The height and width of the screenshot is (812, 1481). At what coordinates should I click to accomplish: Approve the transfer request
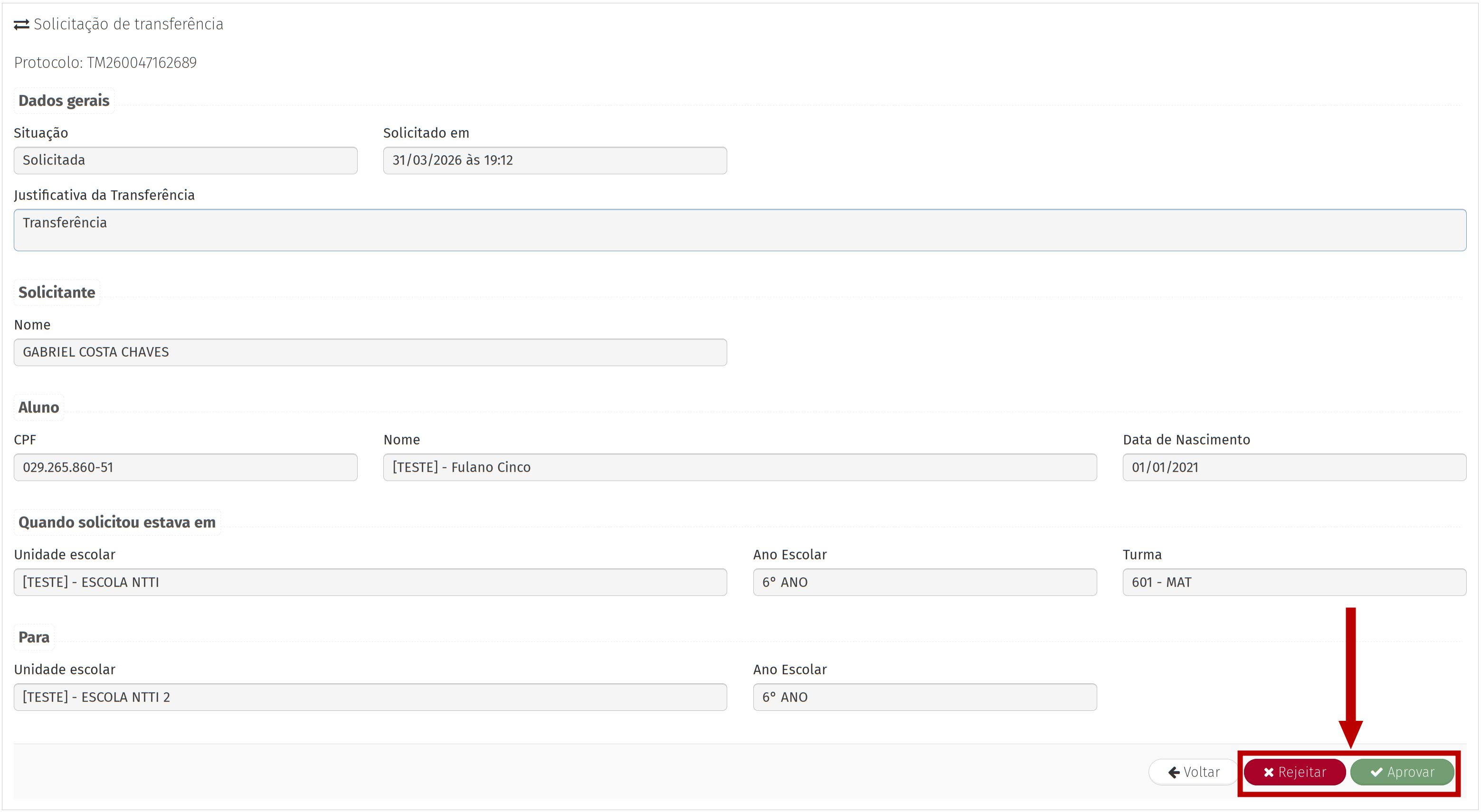click(x=1402, y=772)
